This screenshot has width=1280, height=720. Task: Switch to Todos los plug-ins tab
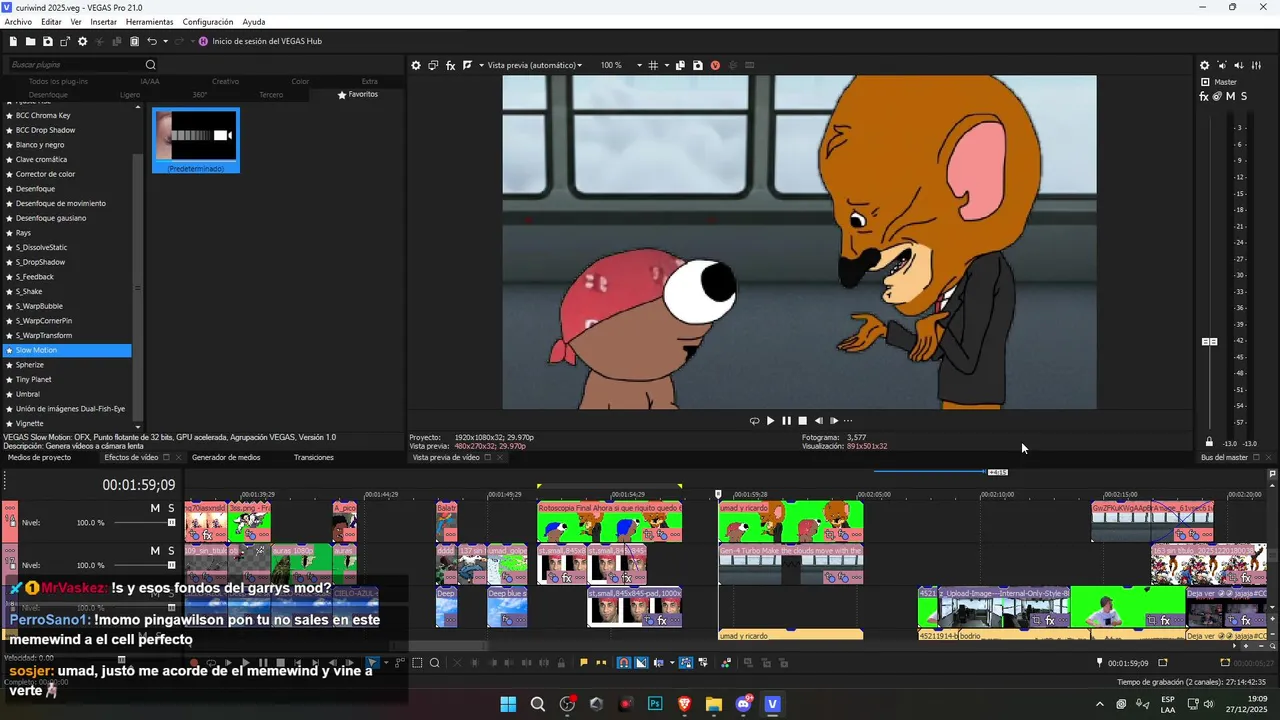coord(58,81)
